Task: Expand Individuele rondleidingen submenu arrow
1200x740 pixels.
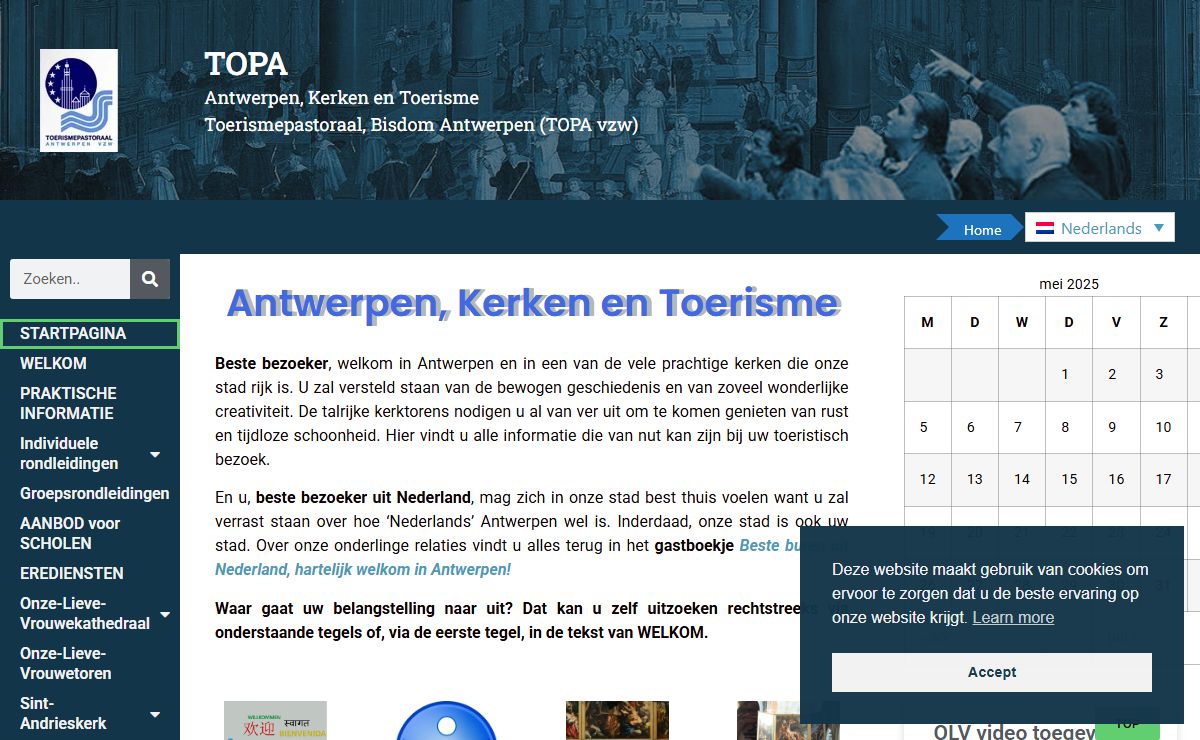Action: pos(155,454)
